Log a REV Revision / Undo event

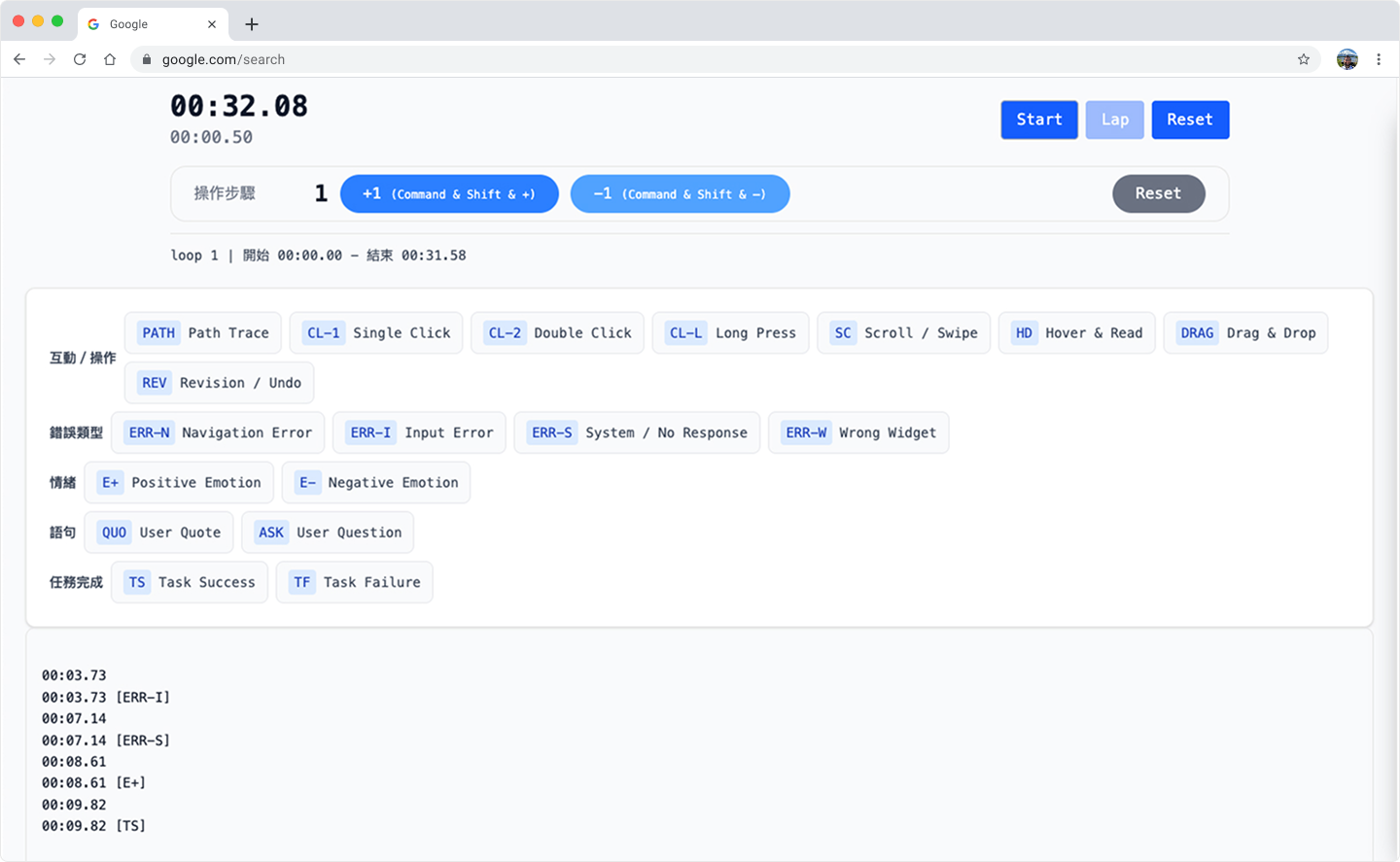(219, 382)
